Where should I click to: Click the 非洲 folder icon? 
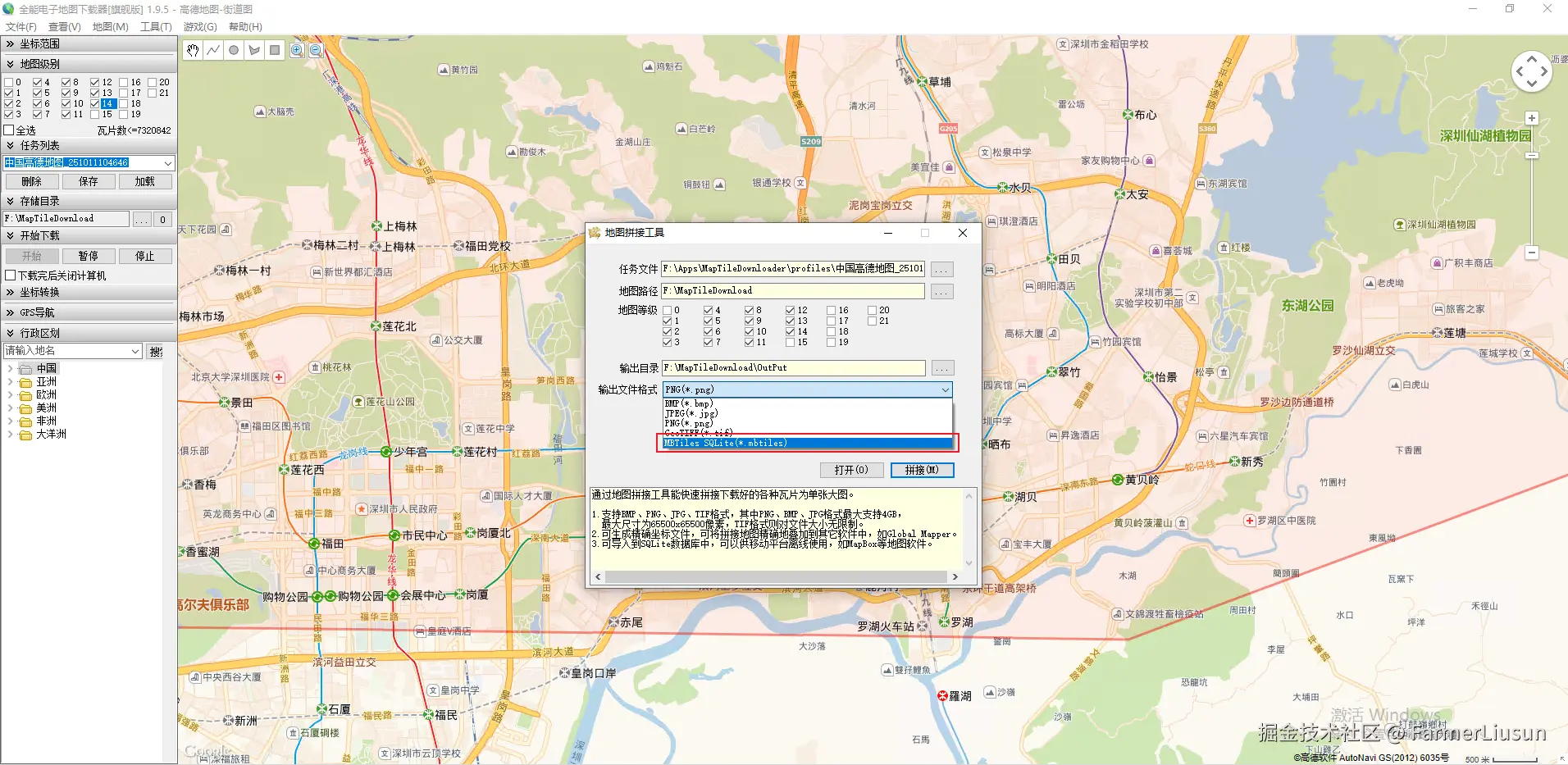25,421
